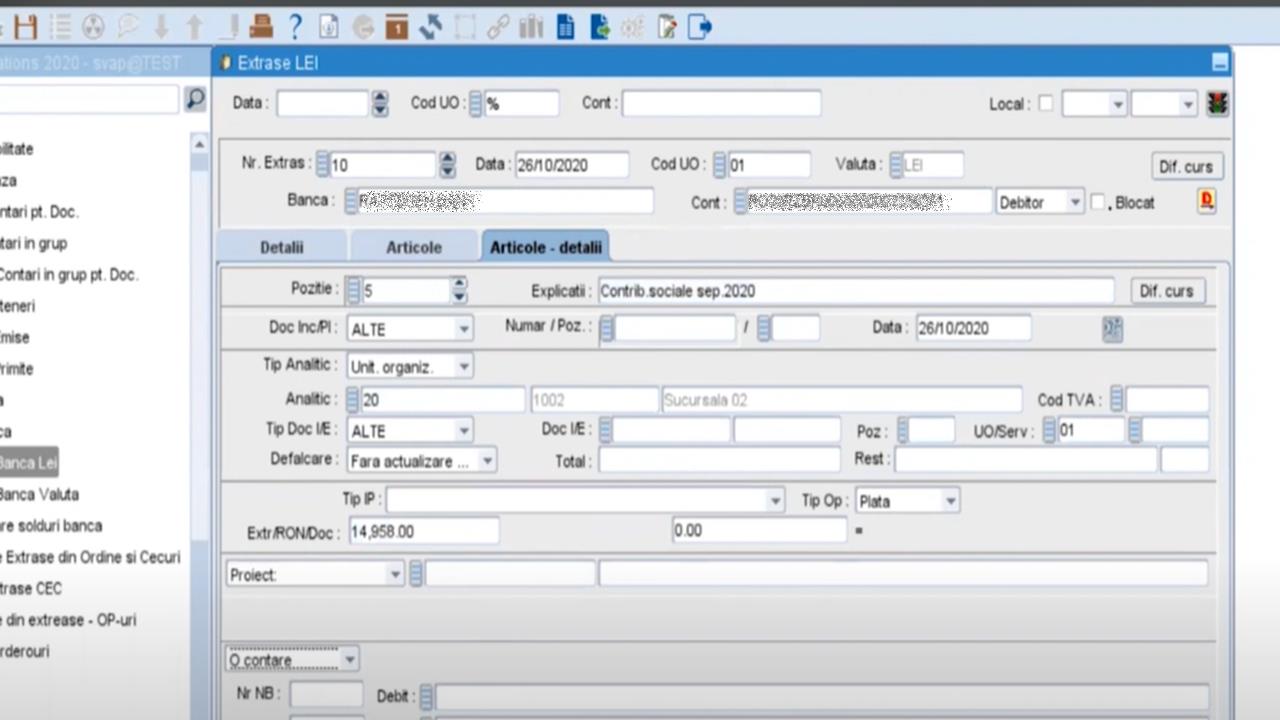This screenshot has width=1280, height=720.
Task: Minimize the Extrase LEI window
Action: pyautogui.click(x=1219, y=63)
